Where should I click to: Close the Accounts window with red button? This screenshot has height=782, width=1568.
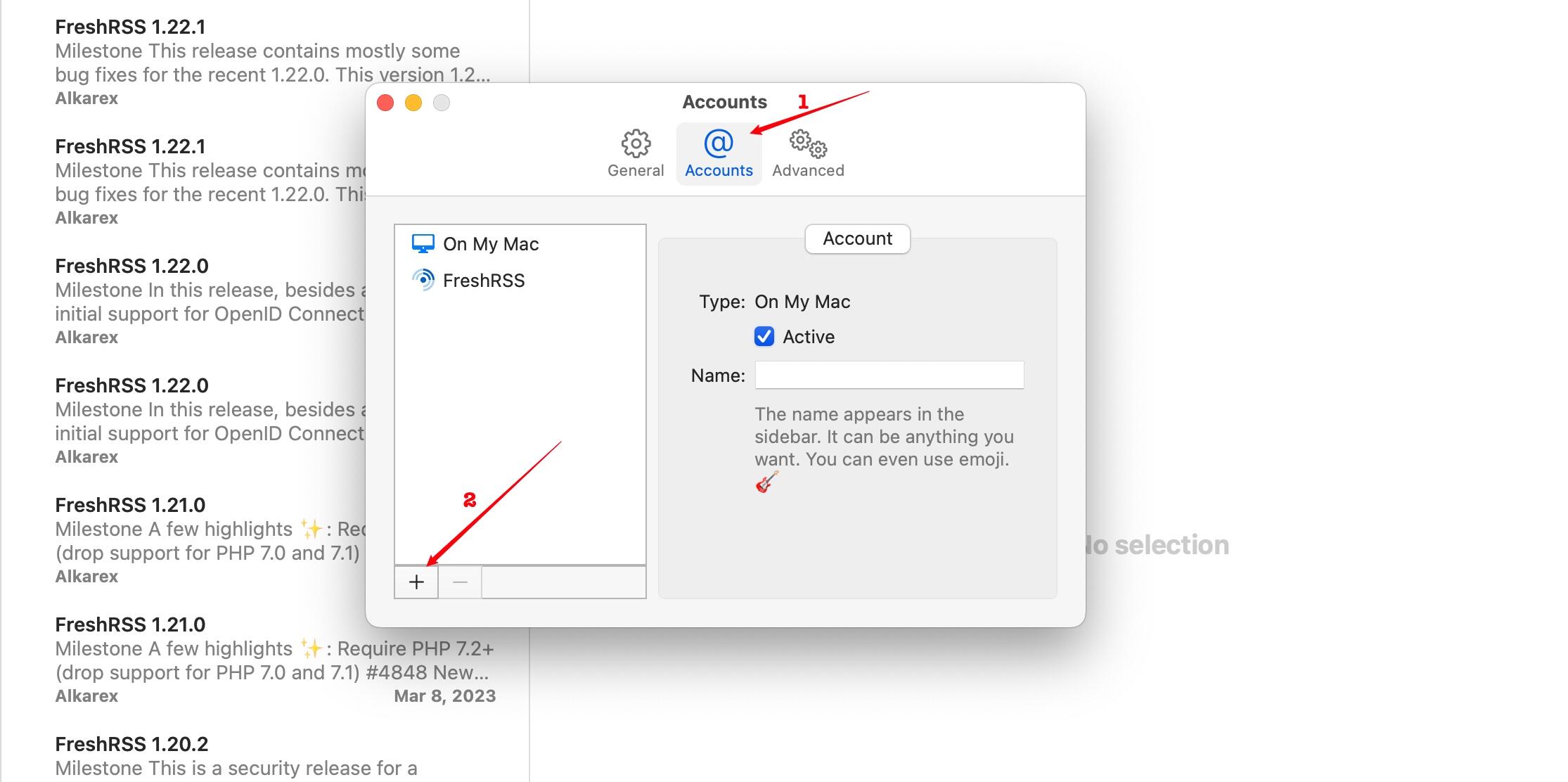pos(385,103)
